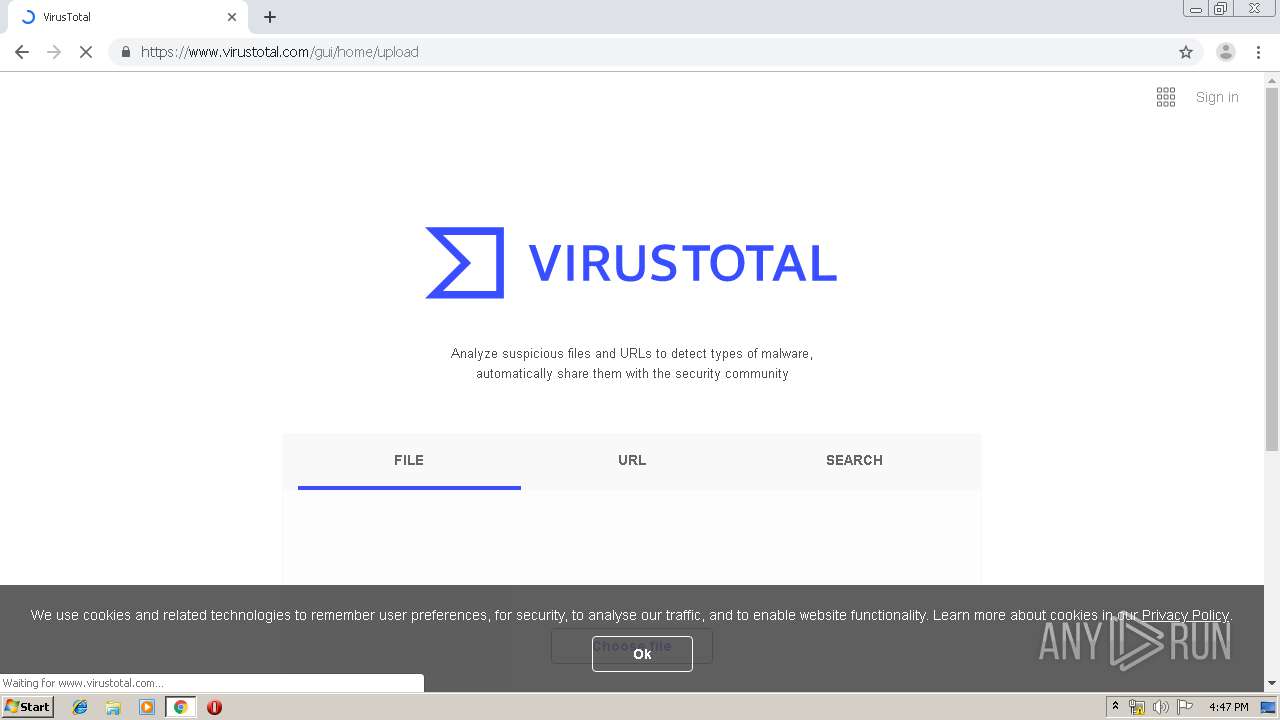Viewport: 1280px width, 720px height.
Task: Open Action Center flag icon
Action: (x=1185, y=707)
